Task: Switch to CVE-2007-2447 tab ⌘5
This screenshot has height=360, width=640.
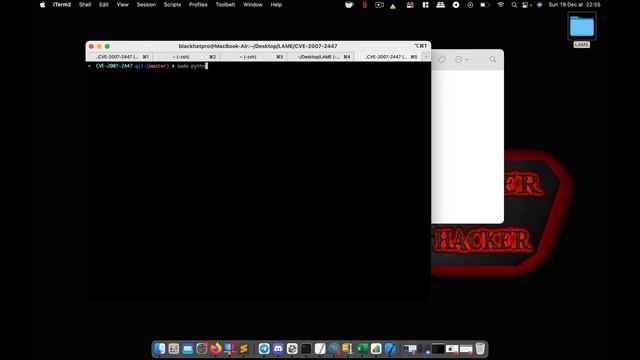Action: 388,57
